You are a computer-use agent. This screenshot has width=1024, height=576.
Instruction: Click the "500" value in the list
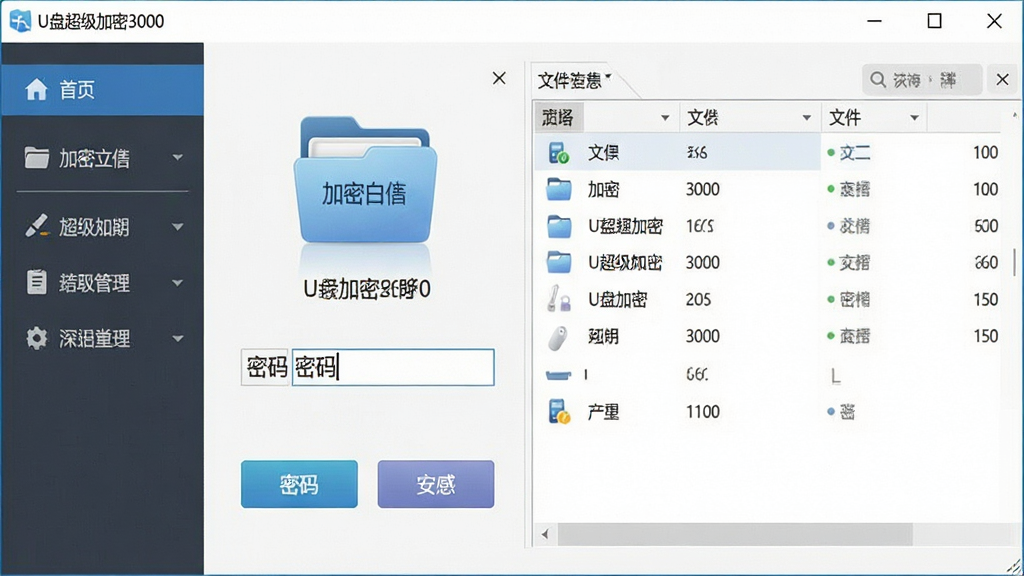pyautogui.click(x=985, y=226)
